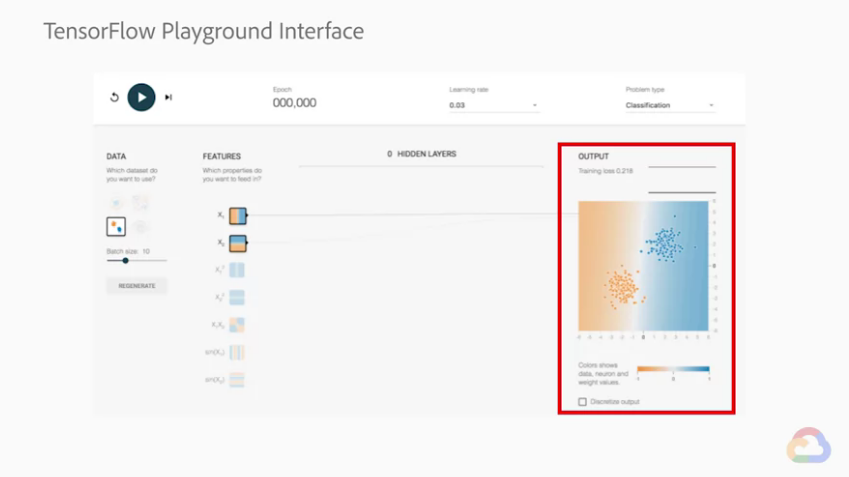This screenshot has width=849, height=477.
Task: Toggle the X2 feature node
Action: point(238,243)
